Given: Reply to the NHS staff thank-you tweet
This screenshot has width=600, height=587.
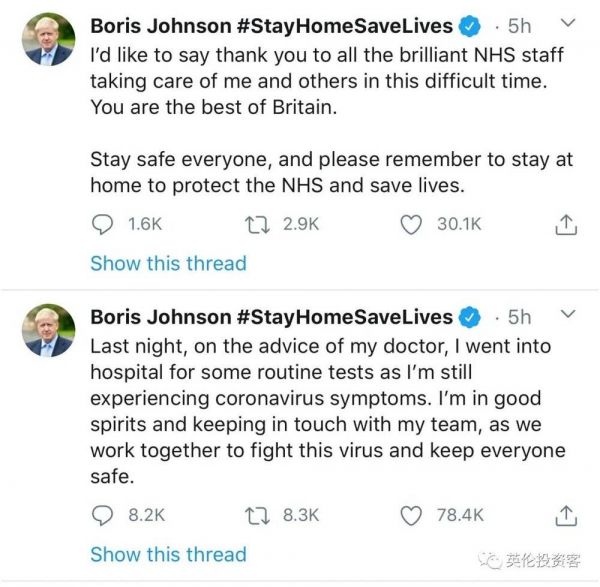Looking at the screenshot, I should pyautogui.click(x=103, y=225).
